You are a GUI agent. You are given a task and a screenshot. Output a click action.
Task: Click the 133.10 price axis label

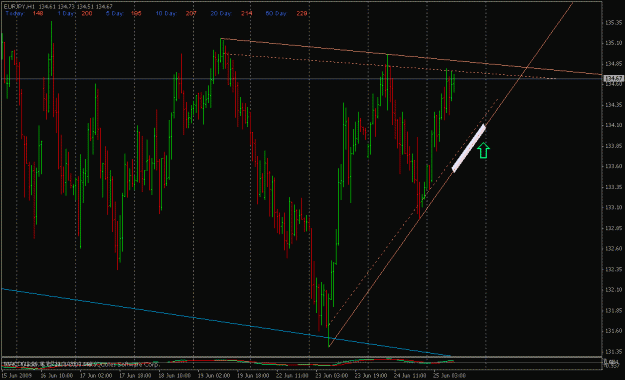[614, 207]
